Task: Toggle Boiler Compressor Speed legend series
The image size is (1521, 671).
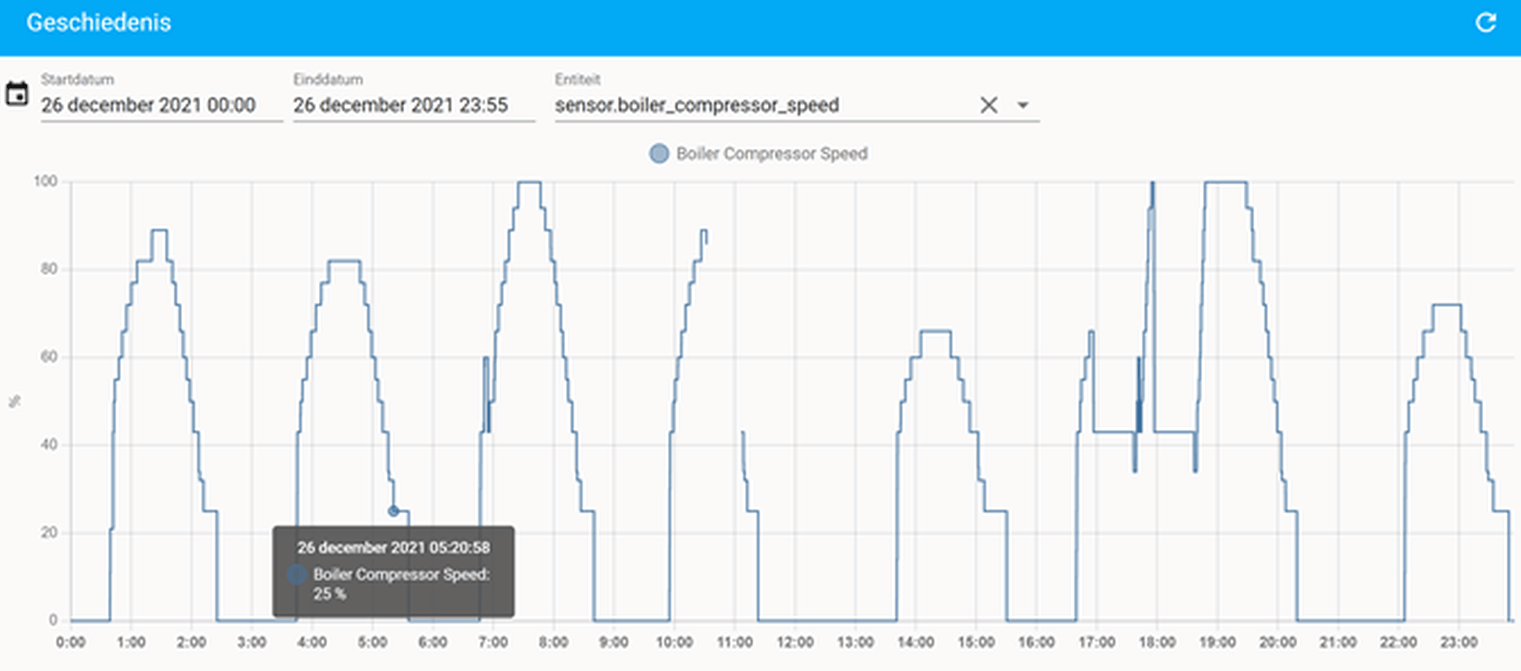Action: 759,154
